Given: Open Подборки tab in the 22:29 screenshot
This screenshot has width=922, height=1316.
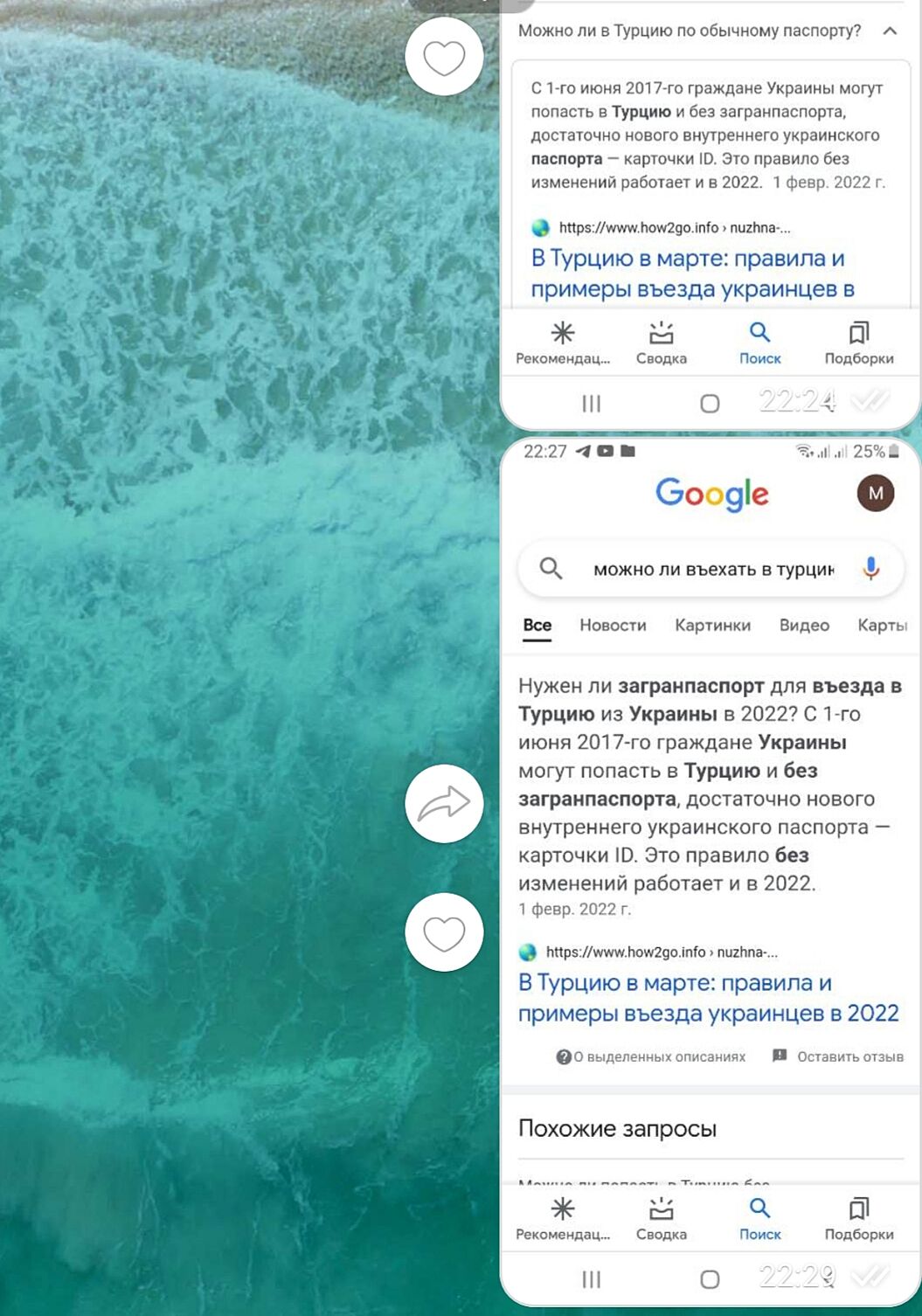Looking at the screenshot, I should click(859, 1220).
